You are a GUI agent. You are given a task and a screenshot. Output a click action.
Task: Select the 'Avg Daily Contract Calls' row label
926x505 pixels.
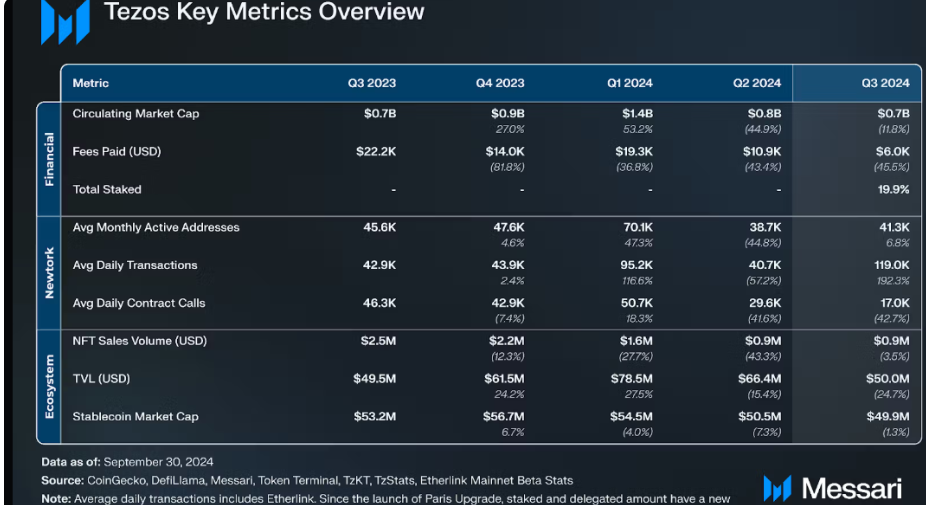tap(139, 303)
